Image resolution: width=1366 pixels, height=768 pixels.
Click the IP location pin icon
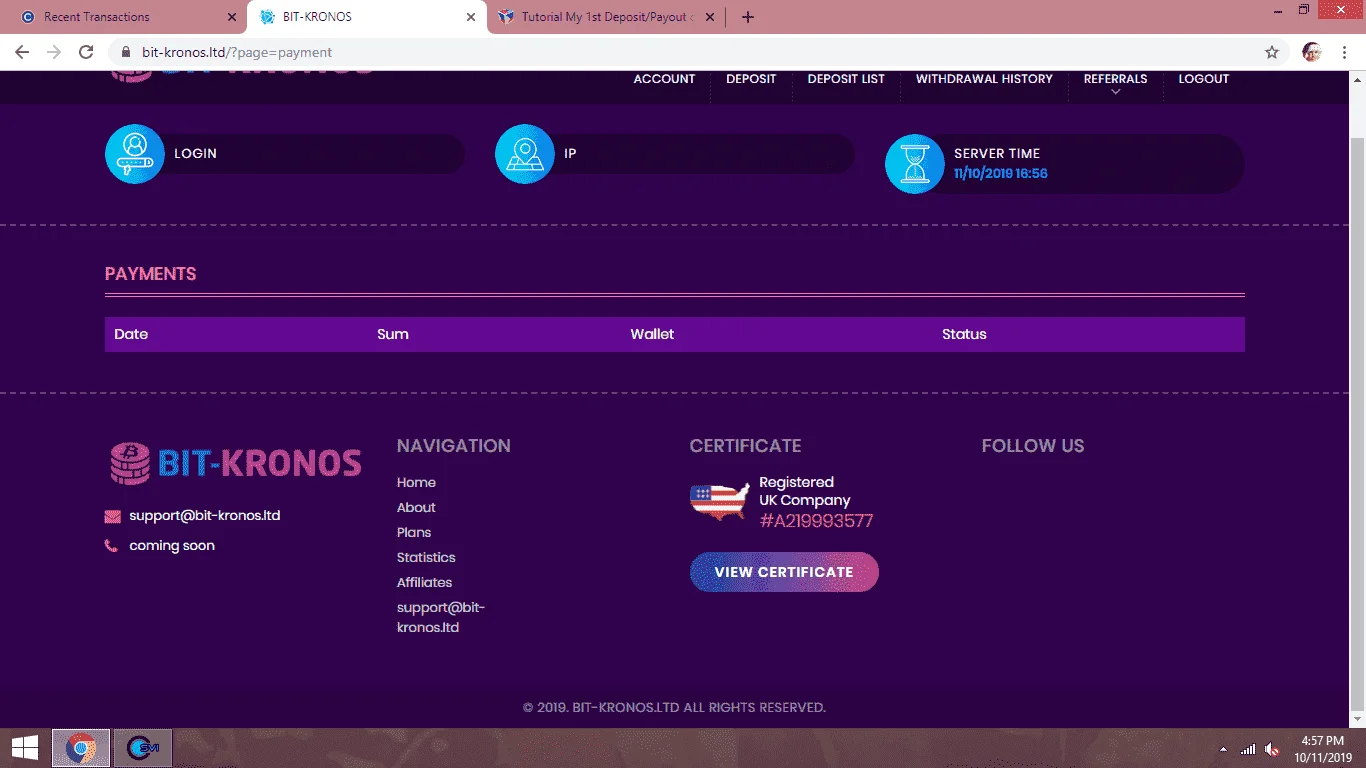[525, 154]
